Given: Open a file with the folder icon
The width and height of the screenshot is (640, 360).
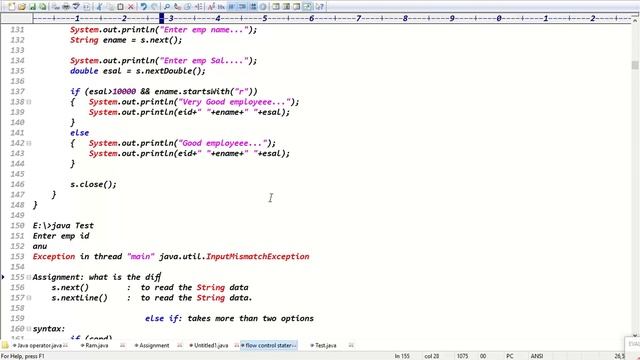Looking at the screenshot, I should coord(21,7).
